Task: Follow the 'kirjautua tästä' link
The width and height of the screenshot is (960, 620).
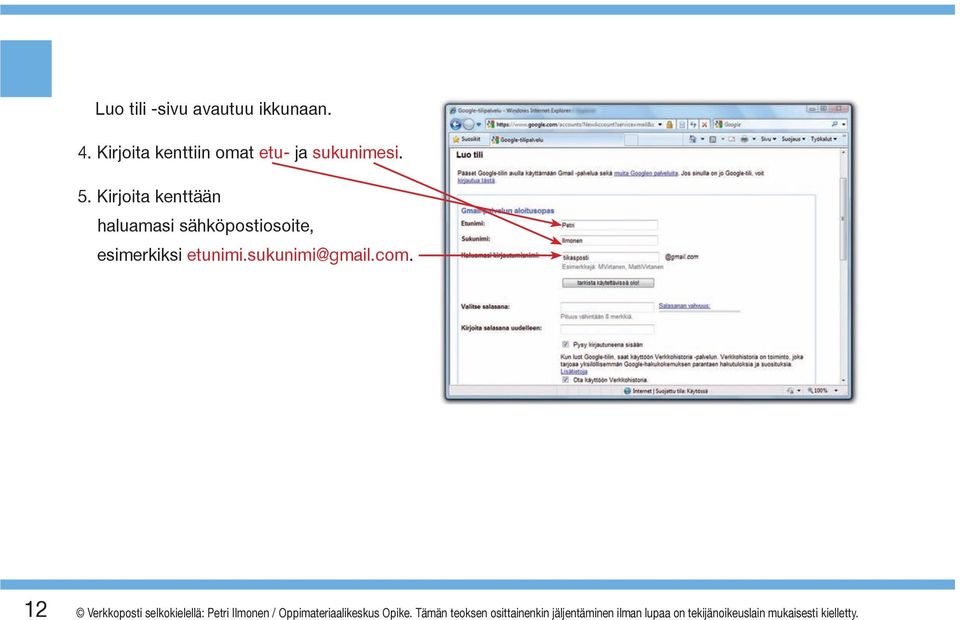Action: pos(476,181)
